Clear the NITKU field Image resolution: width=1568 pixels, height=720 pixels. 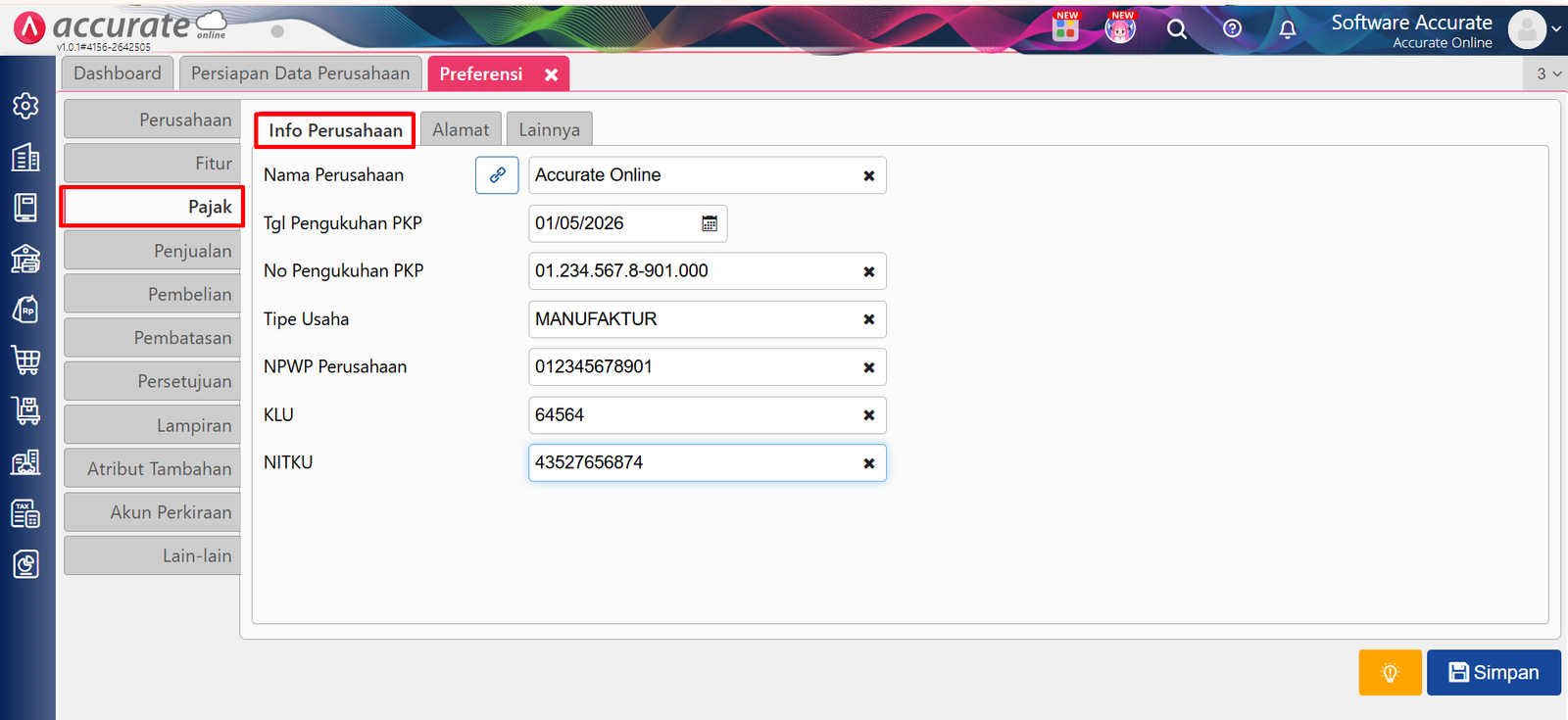coord(868,464)
